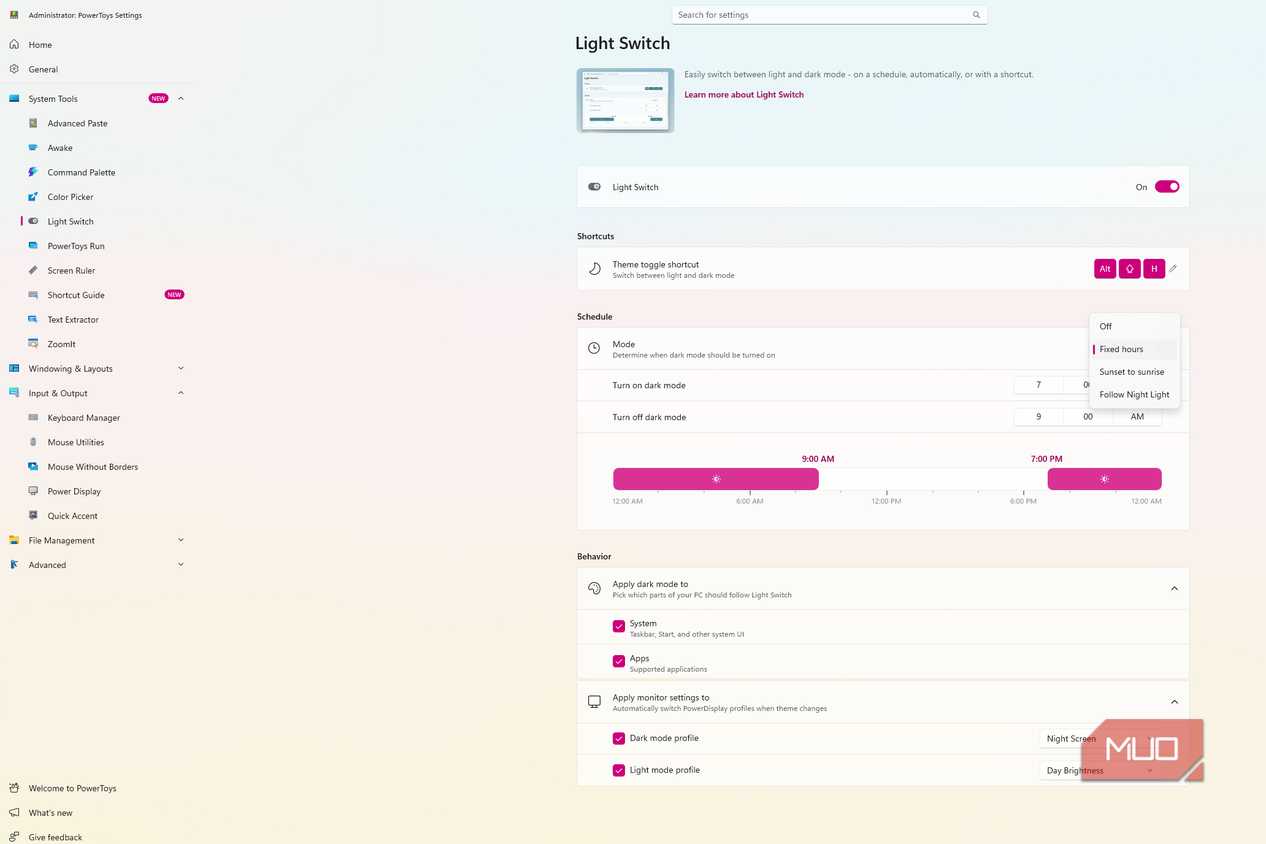This screenshot has height=844, width=1266.
Task: Click AM field for Turn off dark mode
Action: (x=1137, y=417)
